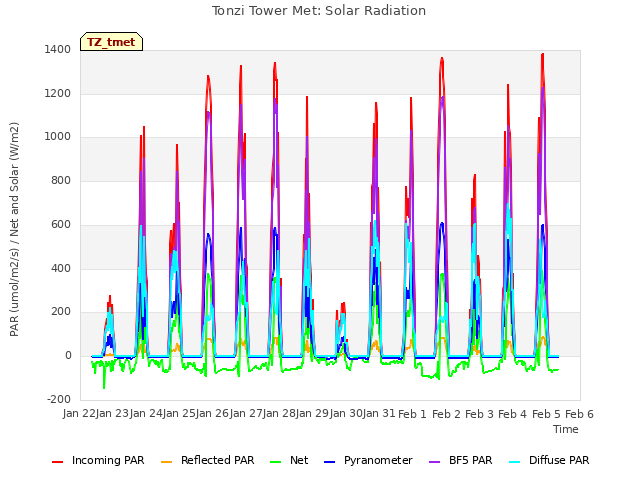Click the 400 y-axis tick label
The width and height of the screenshot is (640, 480).
(x=61, y=269)
